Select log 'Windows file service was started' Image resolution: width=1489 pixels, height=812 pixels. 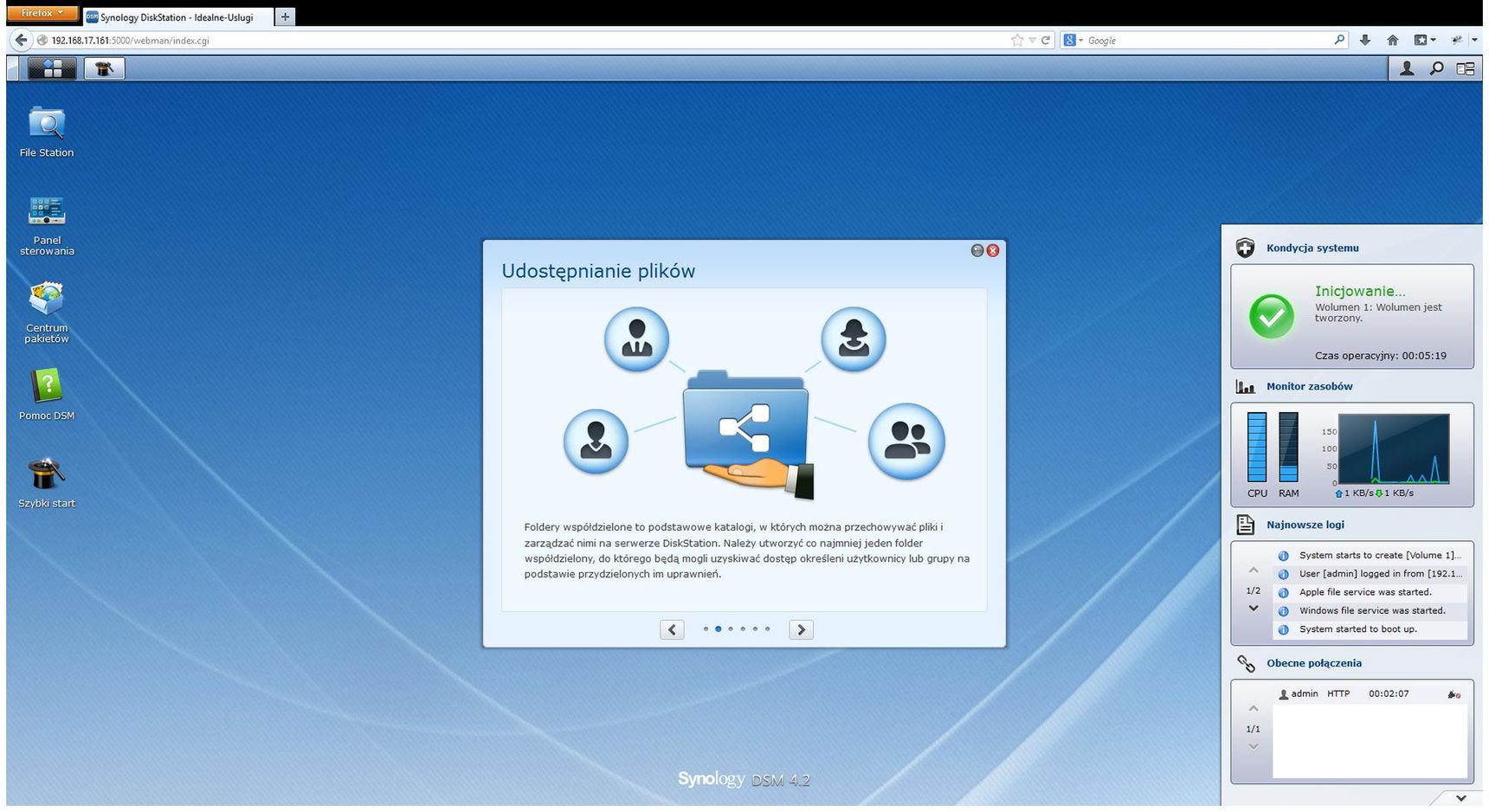[x=1370, y=610]
